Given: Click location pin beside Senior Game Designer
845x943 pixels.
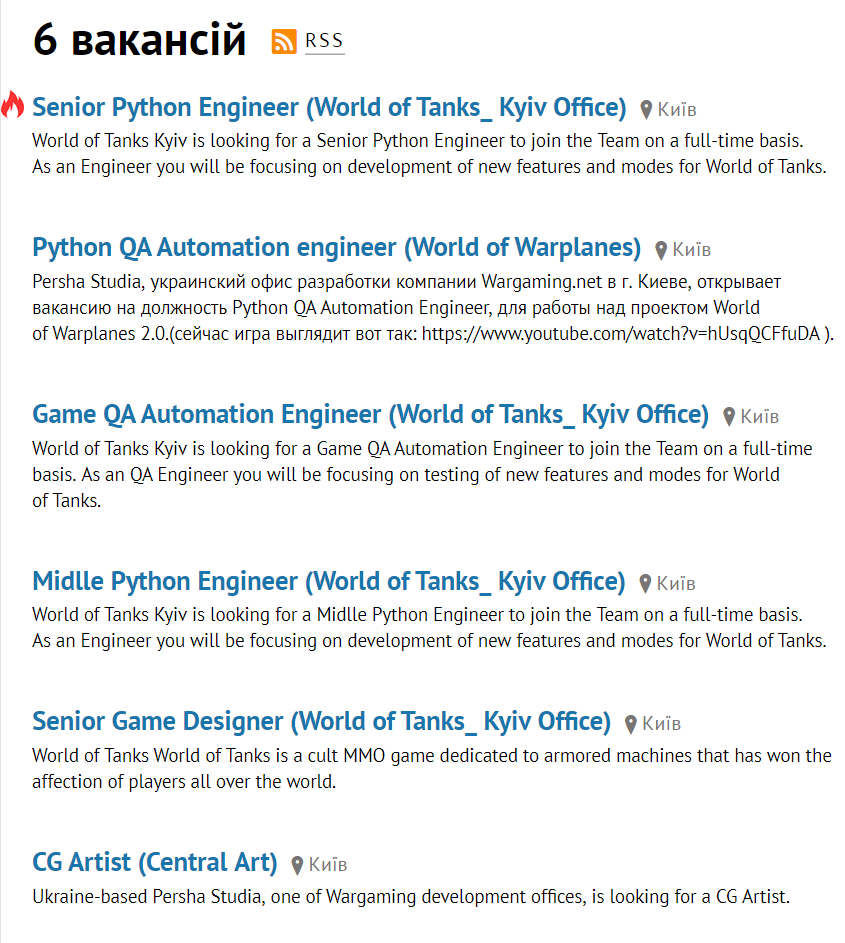Looking at the screenshot, I should [631, 724].
